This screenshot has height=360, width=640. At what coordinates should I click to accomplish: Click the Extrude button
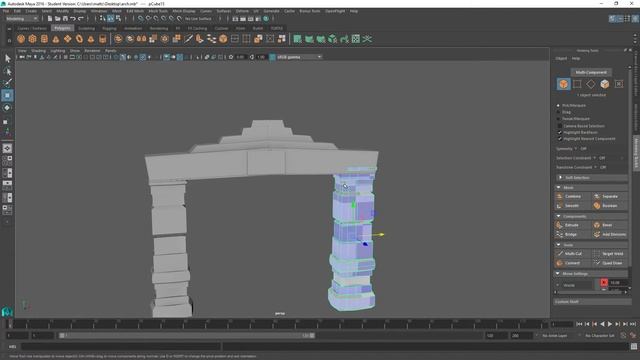573,225
